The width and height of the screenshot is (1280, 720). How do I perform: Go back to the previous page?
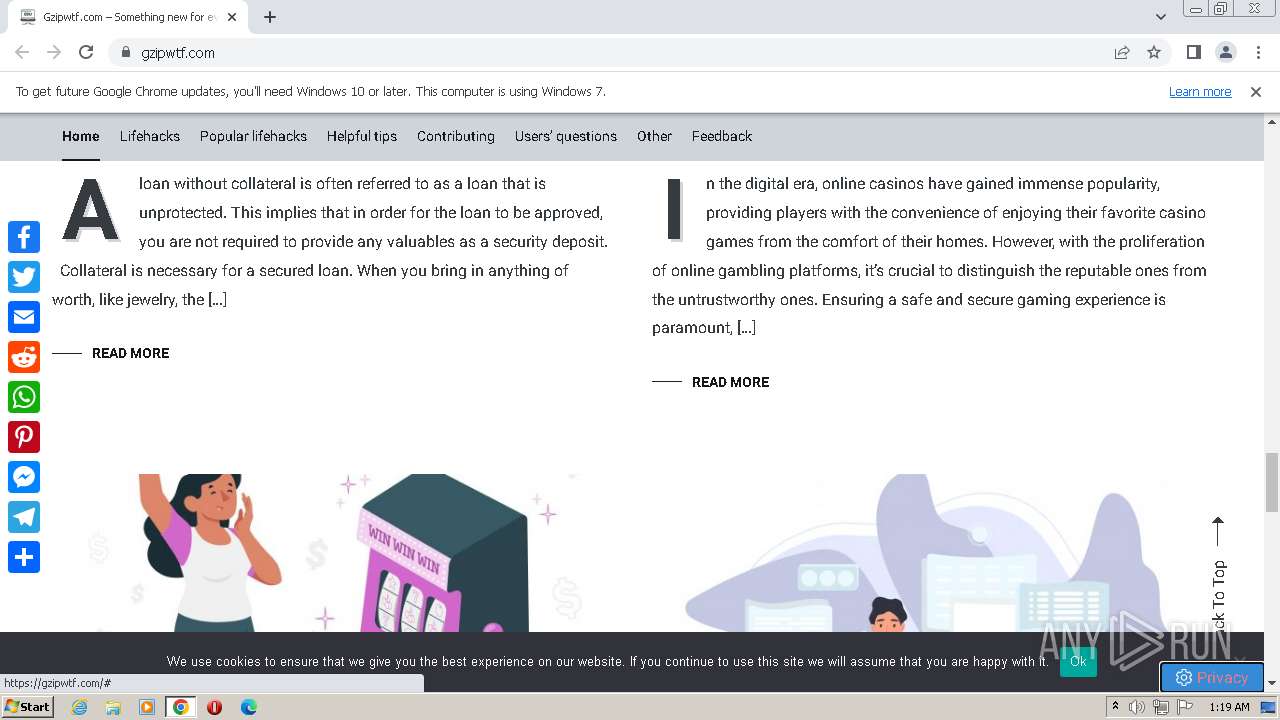[22, 52]
